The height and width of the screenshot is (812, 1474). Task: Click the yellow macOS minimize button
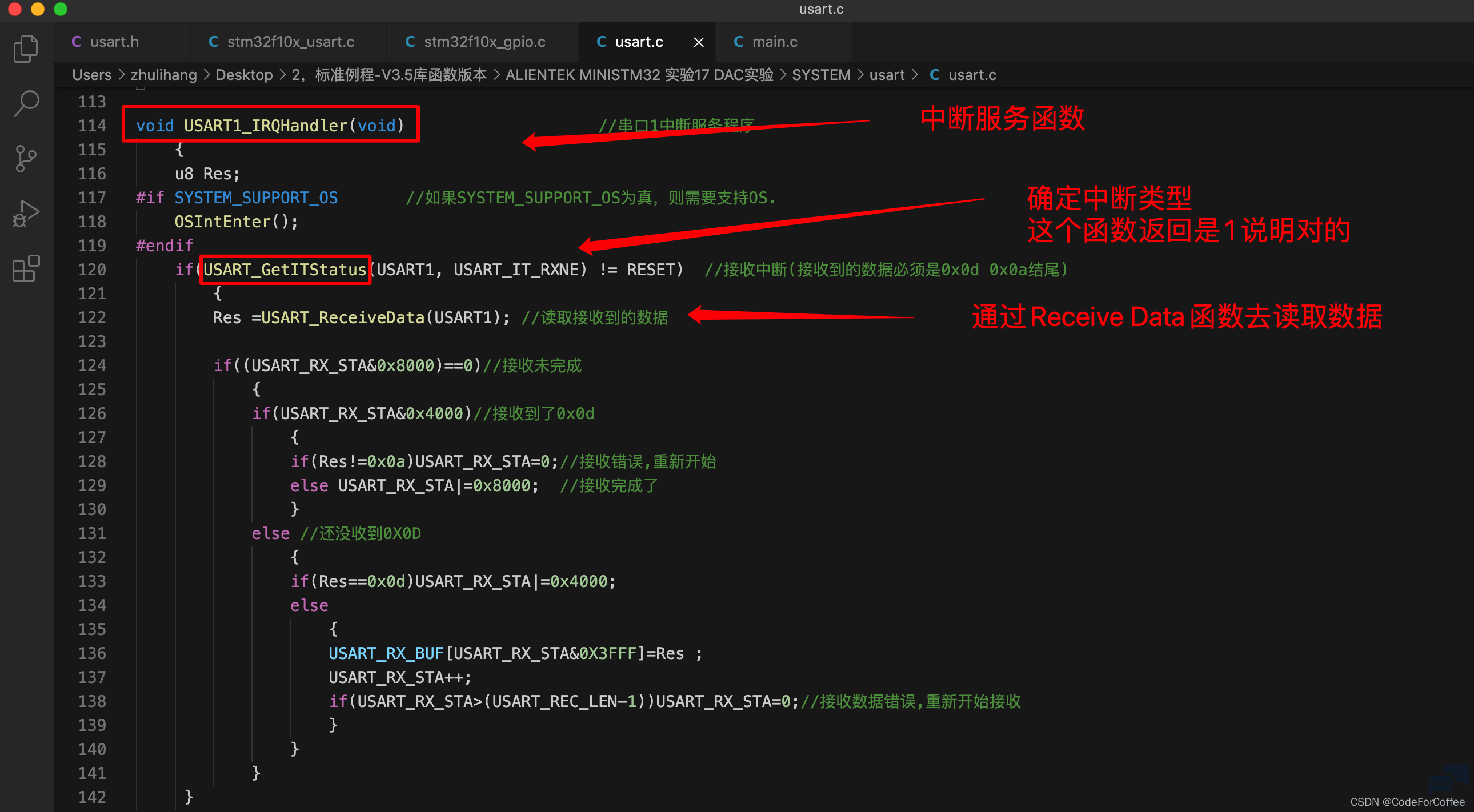point(38,9)
